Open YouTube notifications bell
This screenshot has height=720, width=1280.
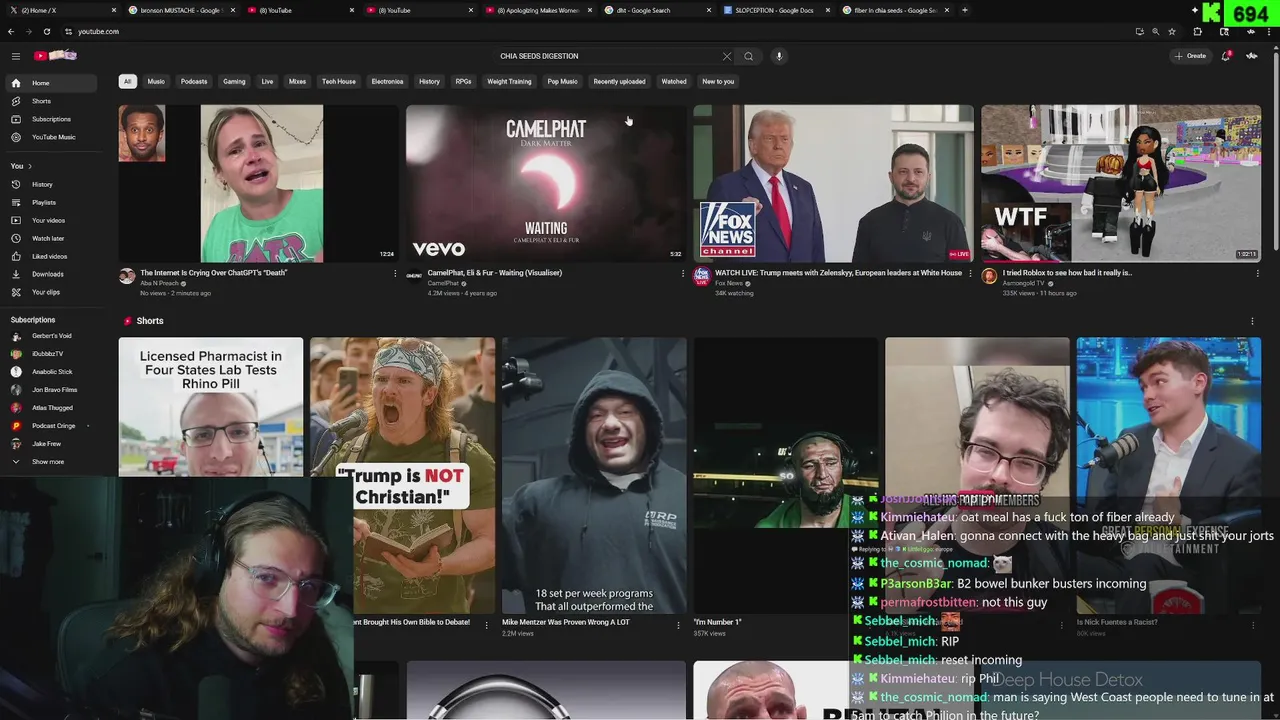point(1225,56)
